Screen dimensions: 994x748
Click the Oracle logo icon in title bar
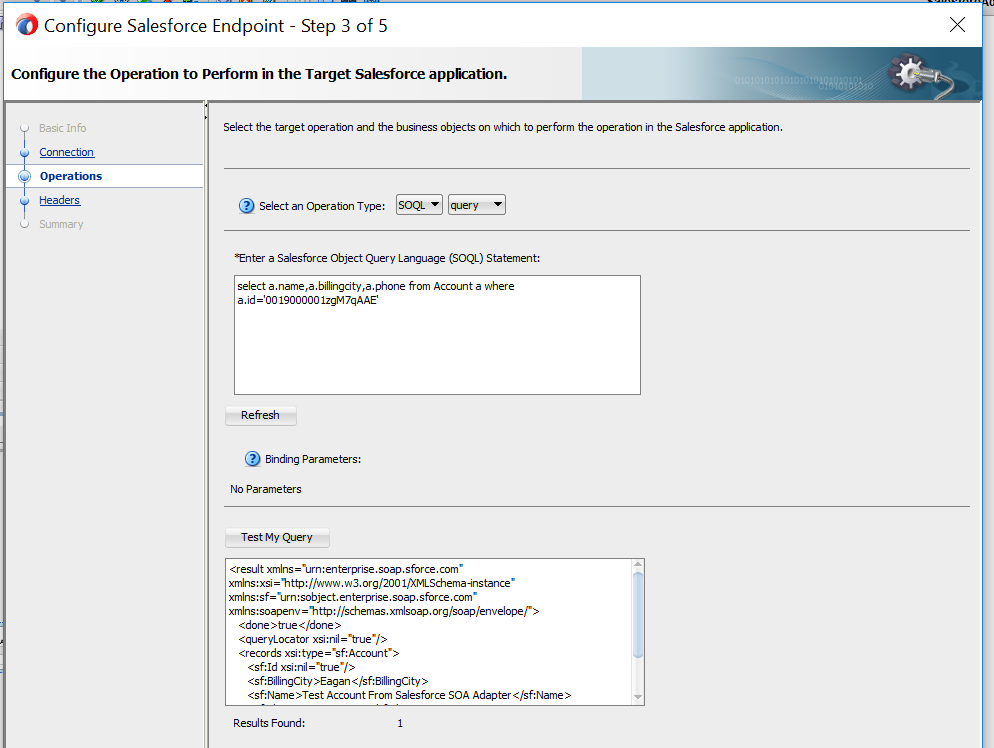point(26,23)
